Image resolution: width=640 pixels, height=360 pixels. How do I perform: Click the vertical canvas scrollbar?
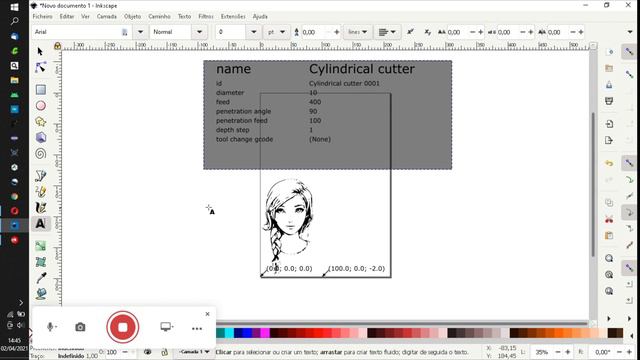[x=593, y=184]
